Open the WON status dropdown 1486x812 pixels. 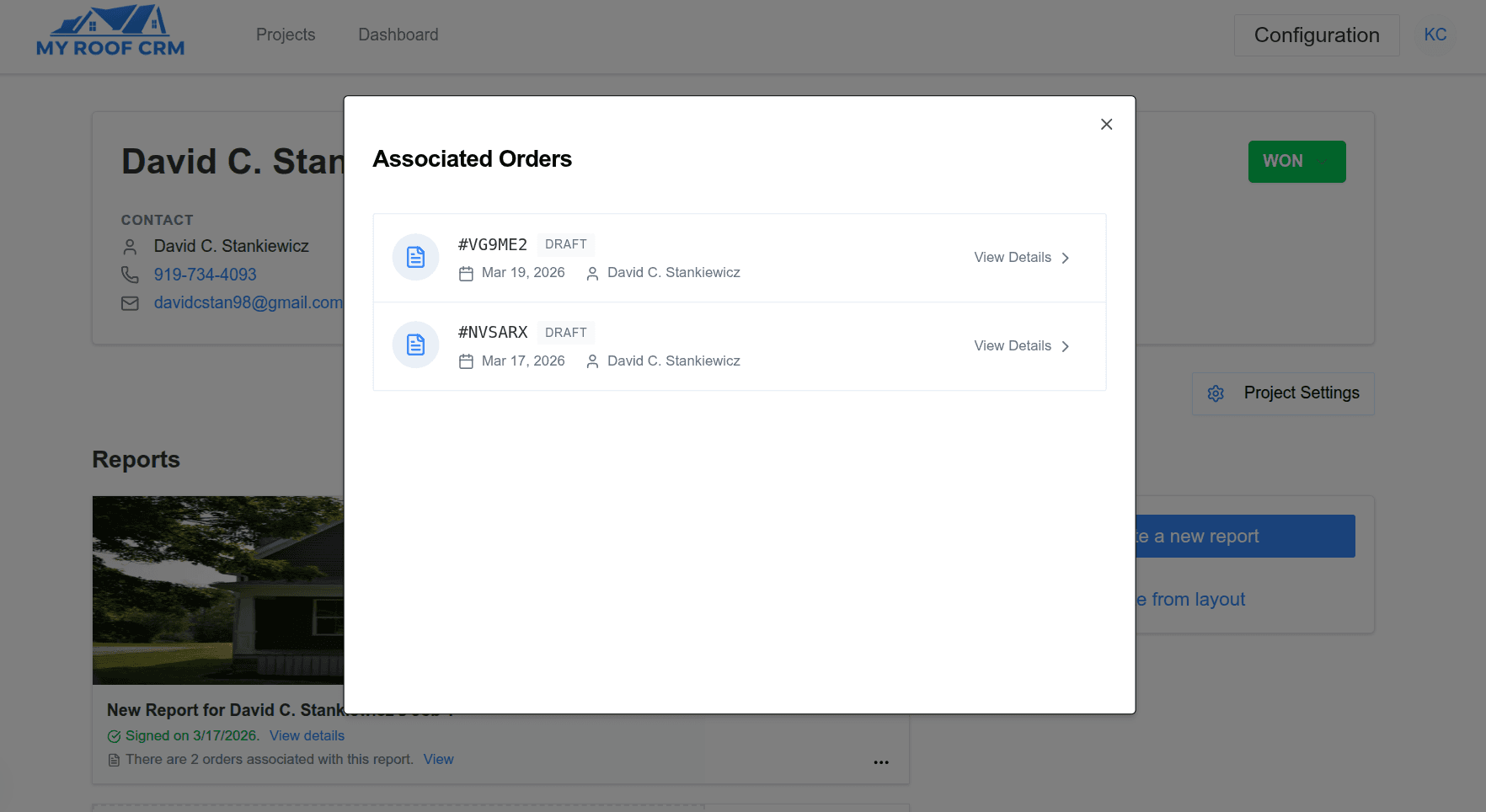coord(1296,161)
